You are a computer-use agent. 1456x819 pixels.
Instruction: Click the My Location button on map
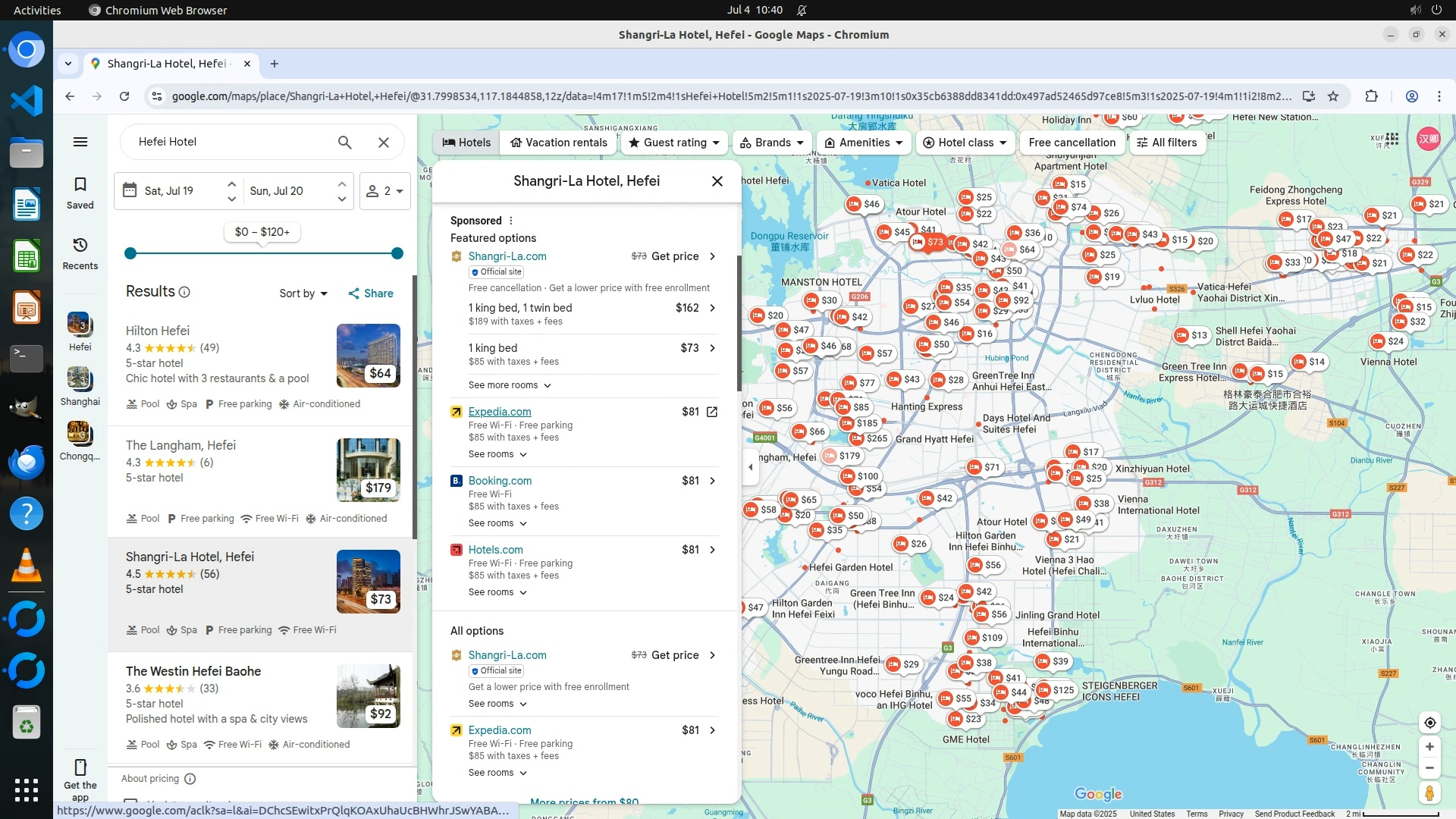tap(1429, 723)
